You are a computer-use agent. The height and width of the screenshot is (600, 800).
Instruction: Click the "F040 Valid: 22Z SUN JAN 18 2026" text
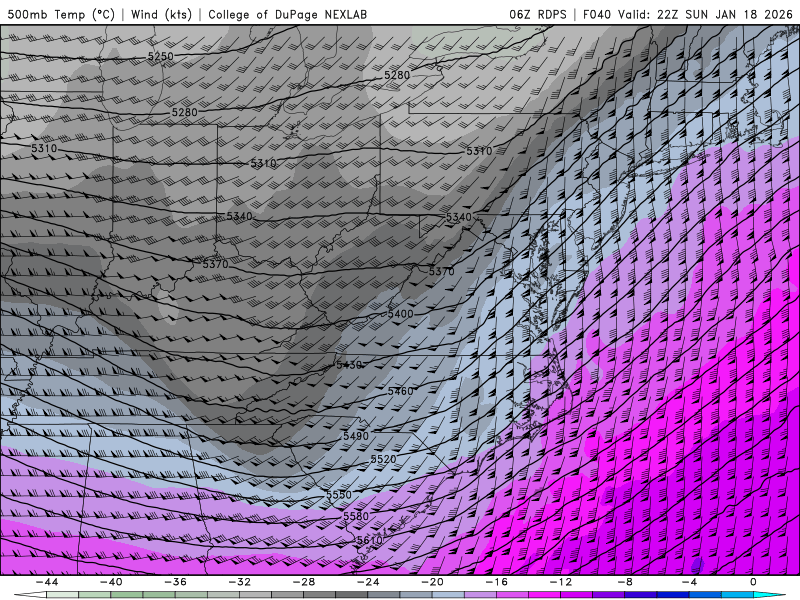coord(688,14)
